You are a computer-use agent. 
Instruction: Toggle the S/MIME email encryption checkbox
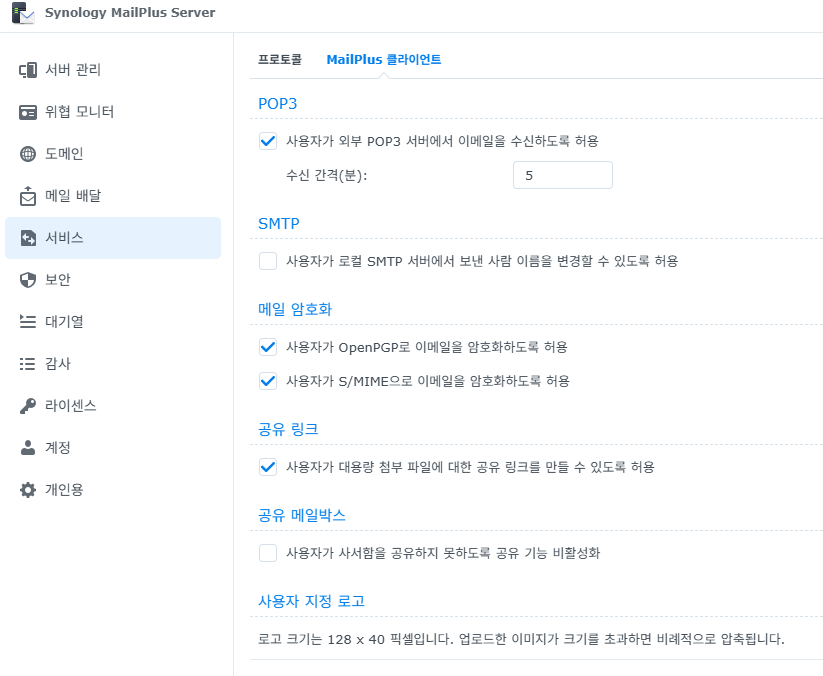pyautogui.click(x=268, y=381)
